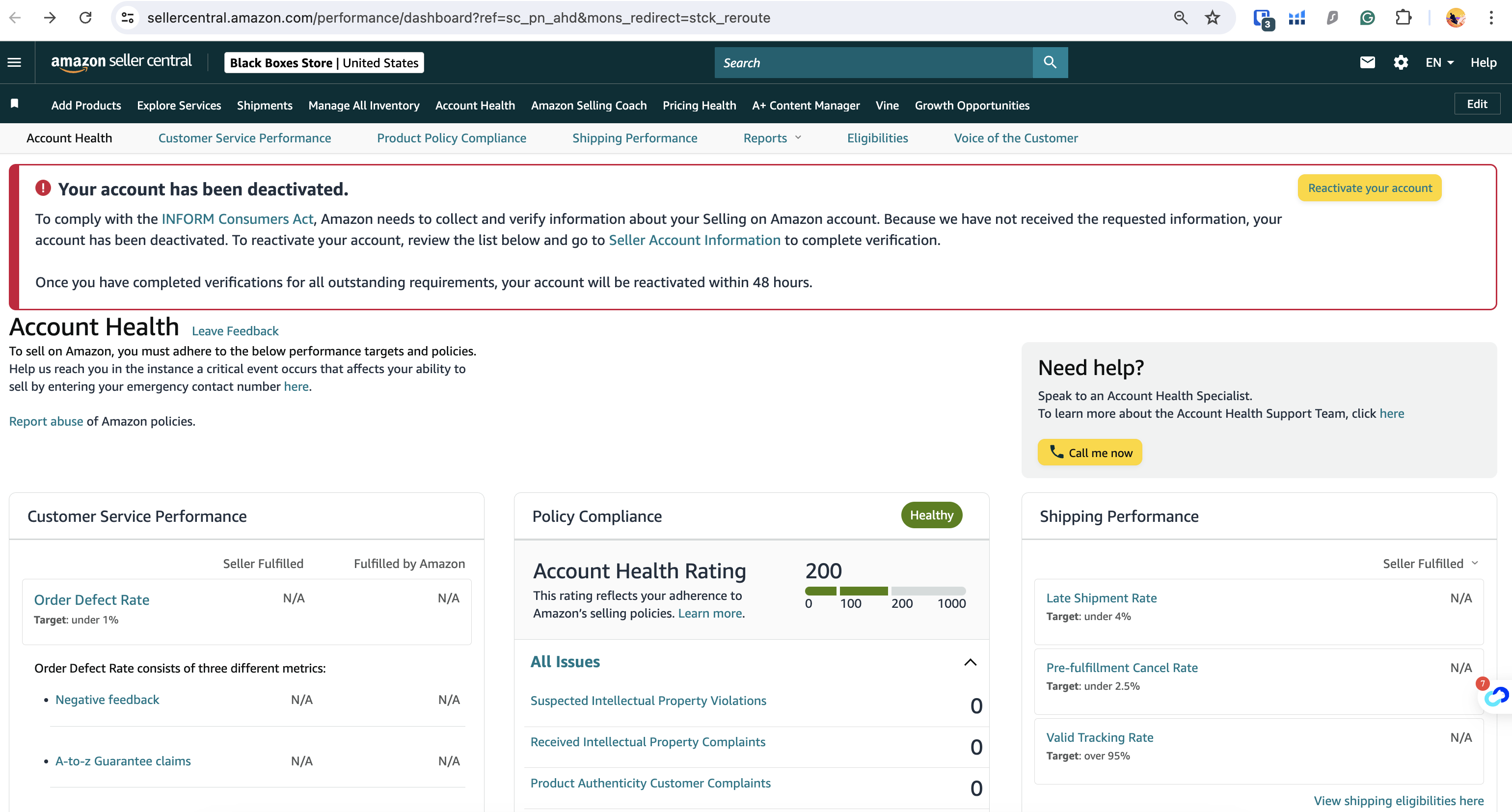Open Shipments menu item

tap(265, 105)
